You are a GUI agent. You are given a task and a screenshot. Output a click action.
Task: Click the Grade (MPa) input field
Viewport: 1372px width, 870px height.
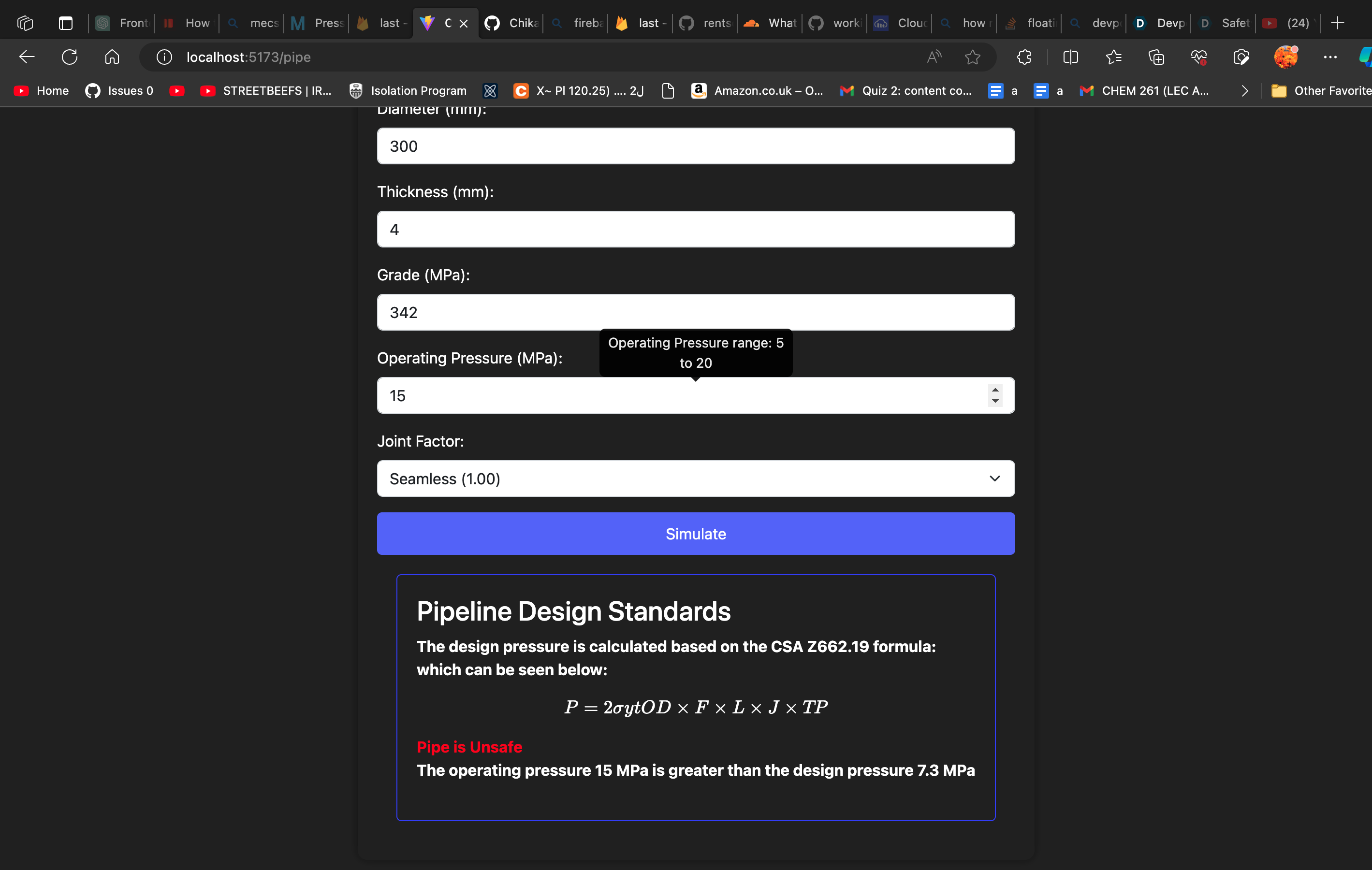tap(695, 312)
